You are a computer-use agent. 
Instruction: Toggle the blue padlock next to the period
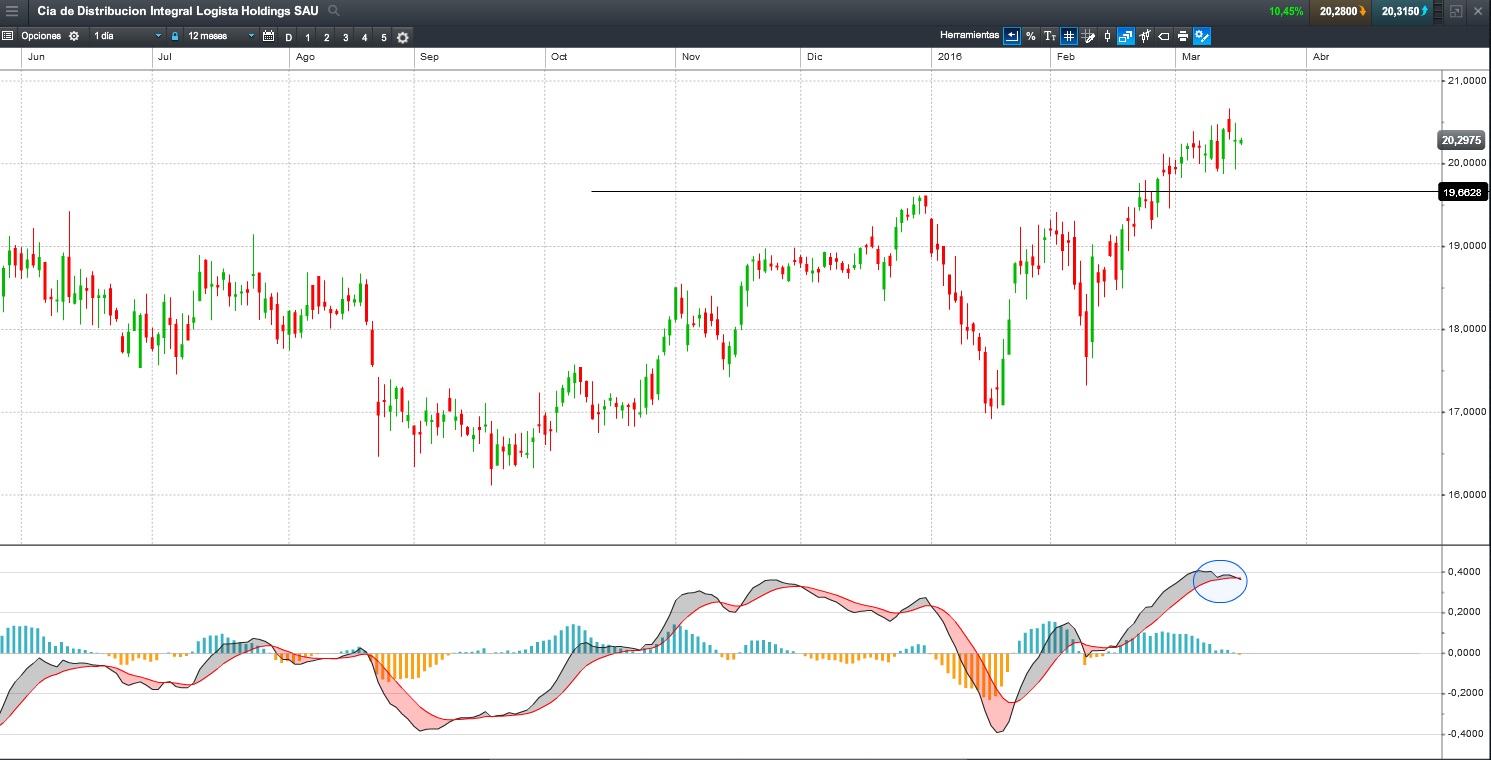tap(174, 36)
